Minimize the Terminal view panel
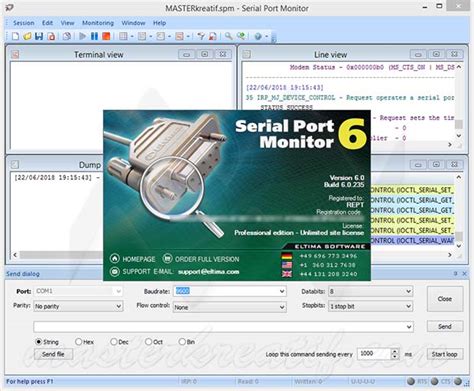This screenshot has width=474, height=391. click(186, 54)
